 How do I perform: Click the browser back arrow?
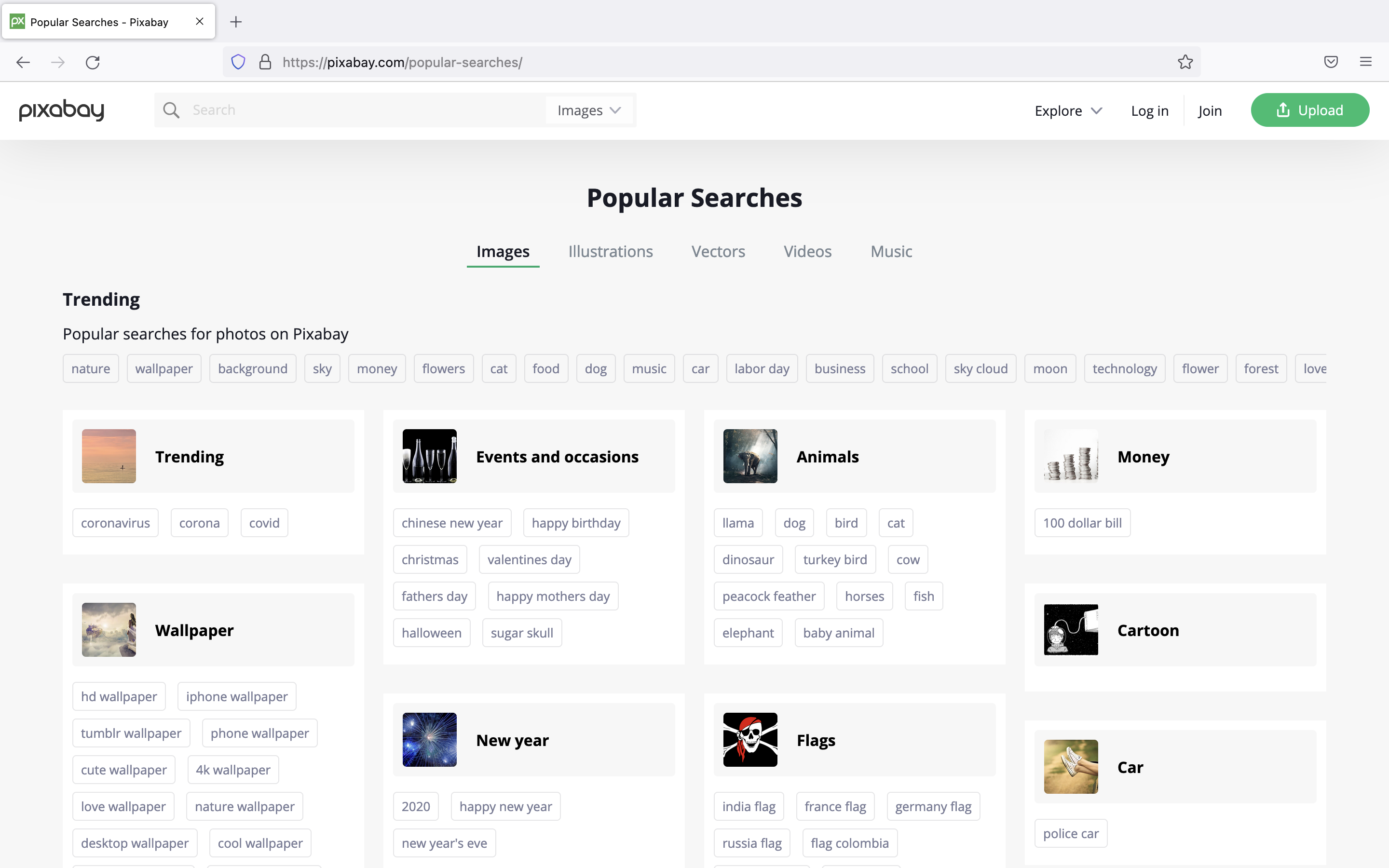(x=23, y=62)
